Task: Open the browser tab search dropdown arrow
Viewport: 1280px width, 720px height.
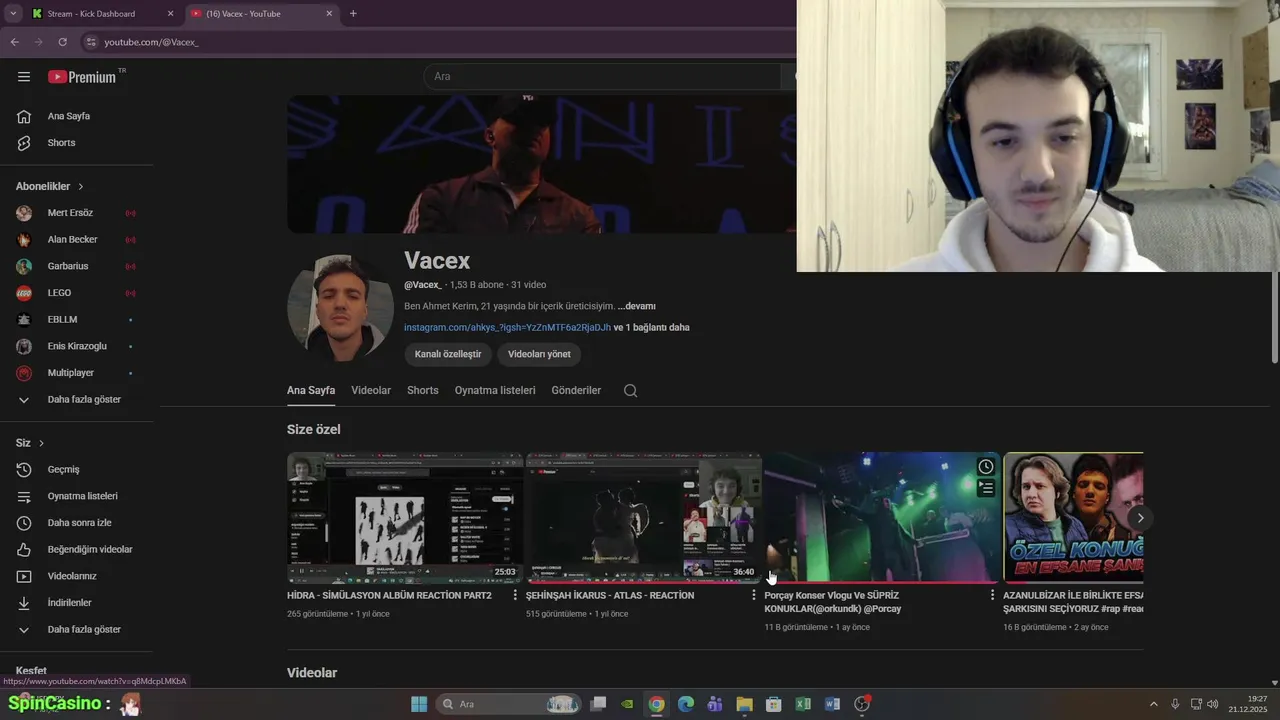Action: click(x=13, y=14)
